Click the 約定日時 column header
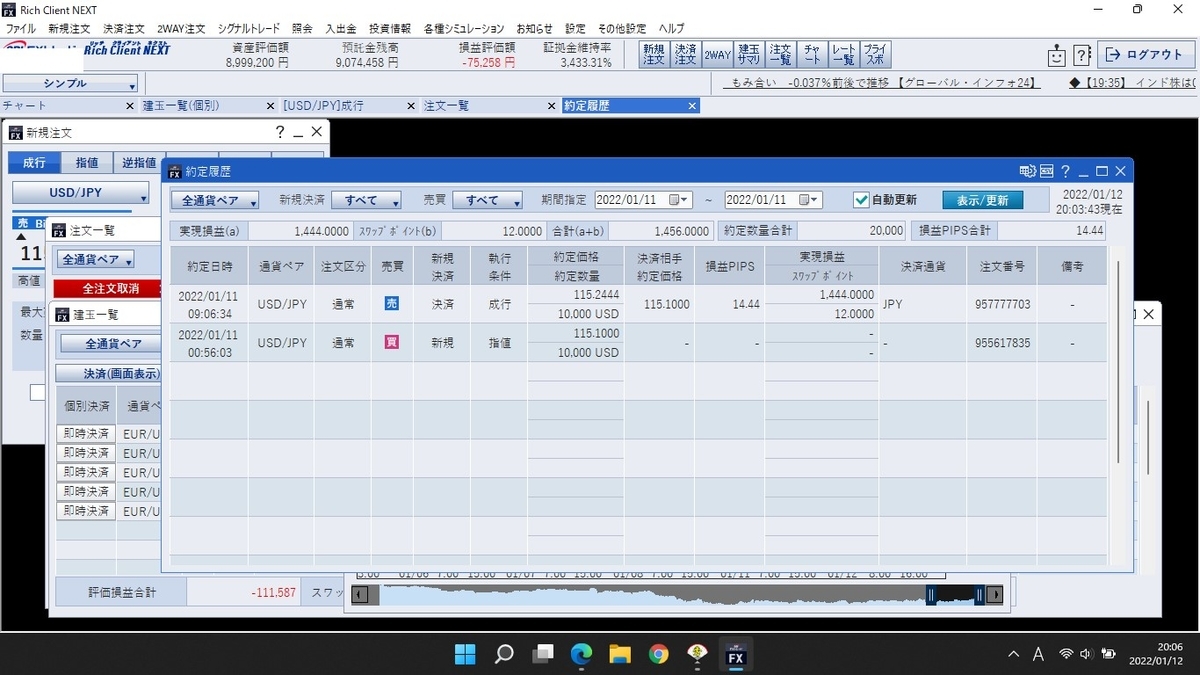 coord(209,265)
